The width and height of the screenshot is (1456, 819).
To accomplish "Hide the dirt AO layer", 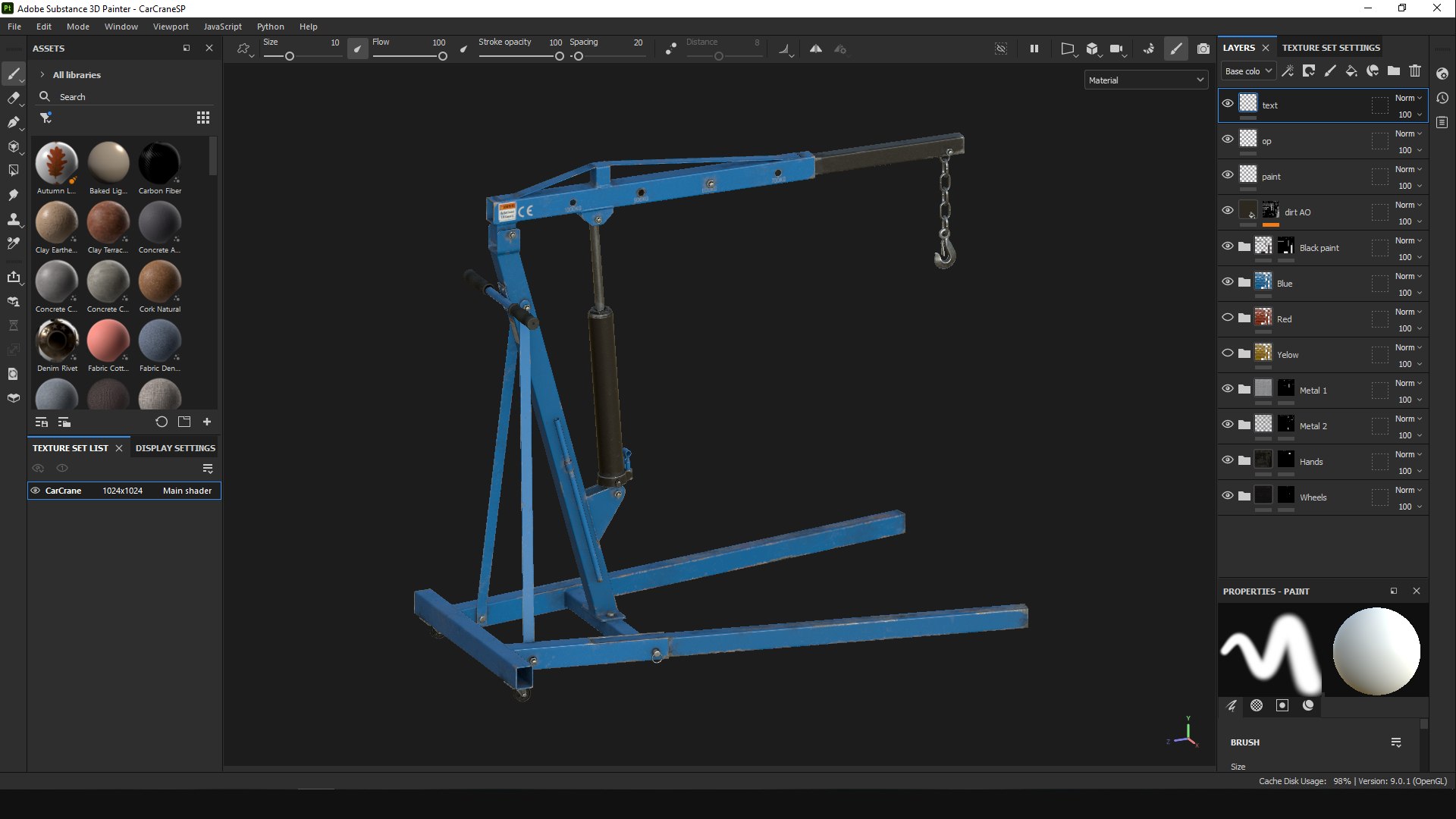I will pyautogui.click(x=1228, y=211).
